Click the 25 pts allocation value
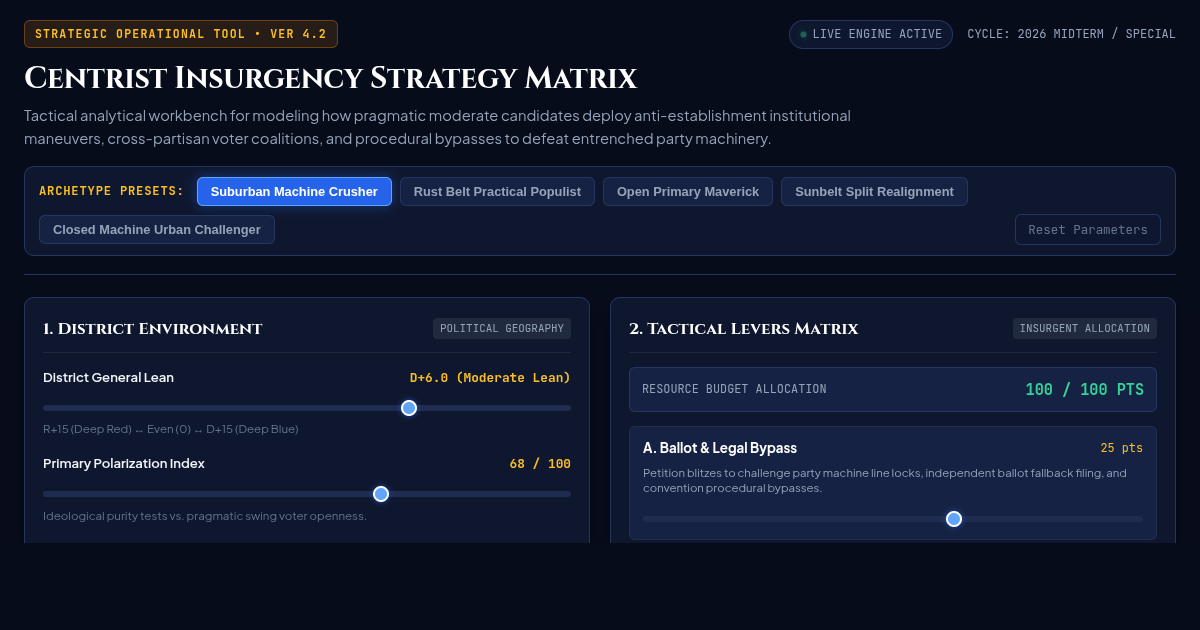Image resolution: width=1200 pixels, height=630 pixels. (1121, 448)
